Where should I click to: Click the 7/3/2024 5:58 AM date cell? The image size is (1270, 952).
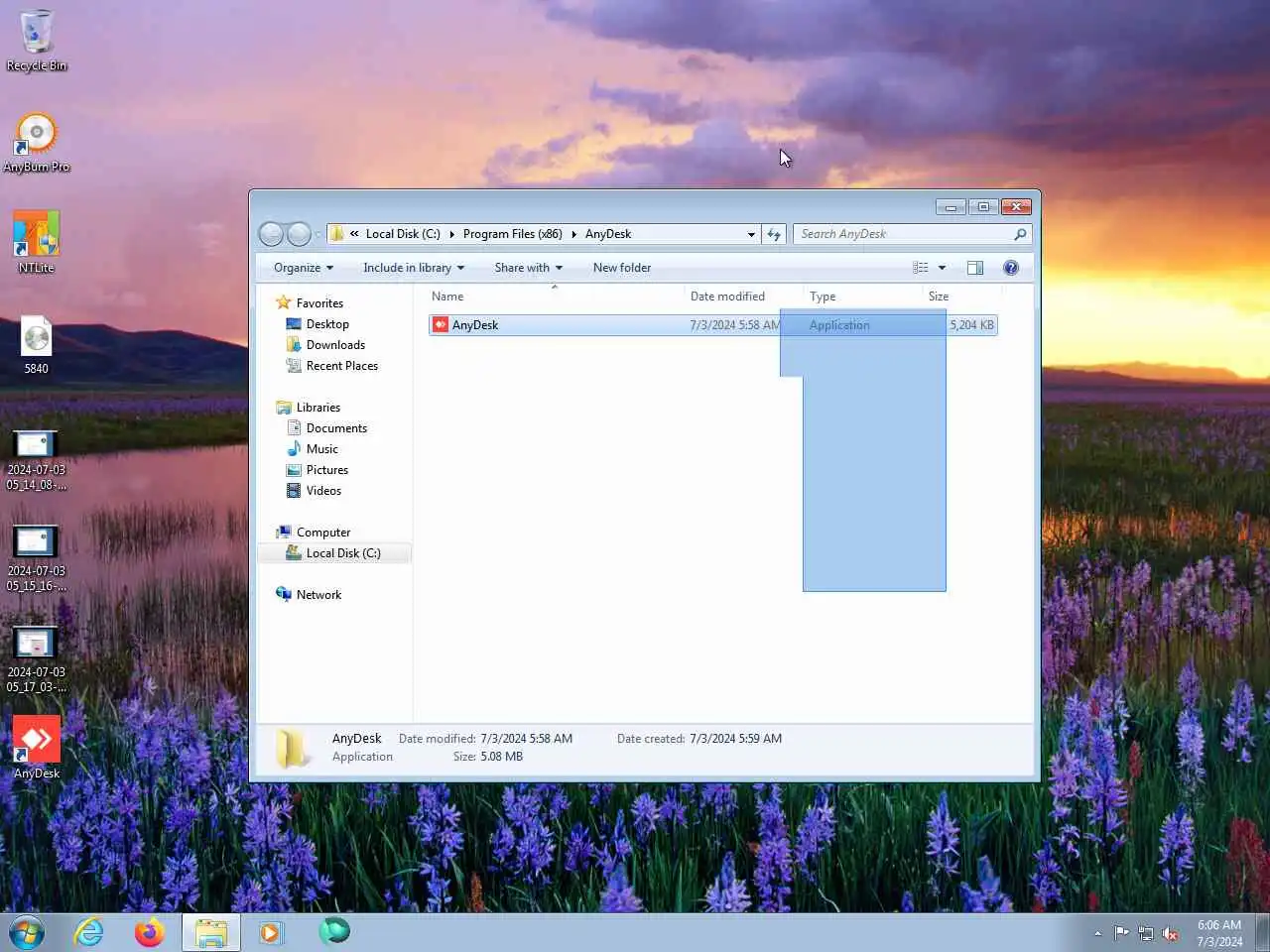point(735,325)
